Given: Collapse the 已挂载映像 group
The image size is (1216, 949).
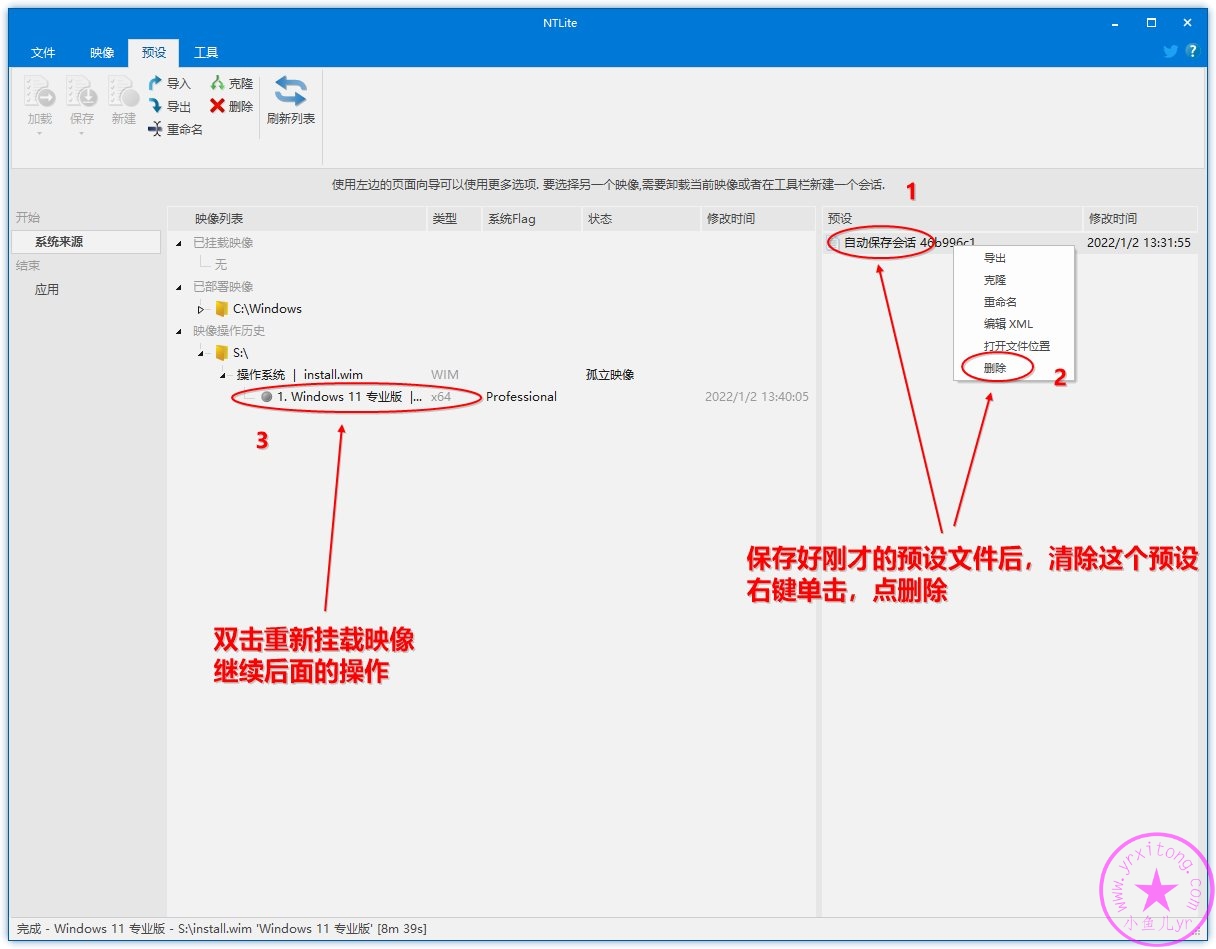Looking at the screenshot, I should [179, 243].
